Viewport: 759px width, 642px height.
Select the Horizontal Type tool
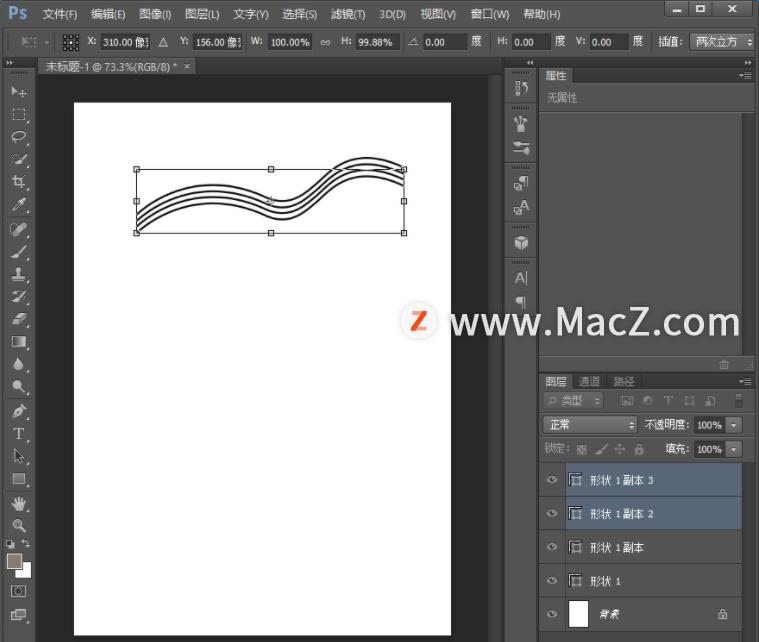[19, 434]
